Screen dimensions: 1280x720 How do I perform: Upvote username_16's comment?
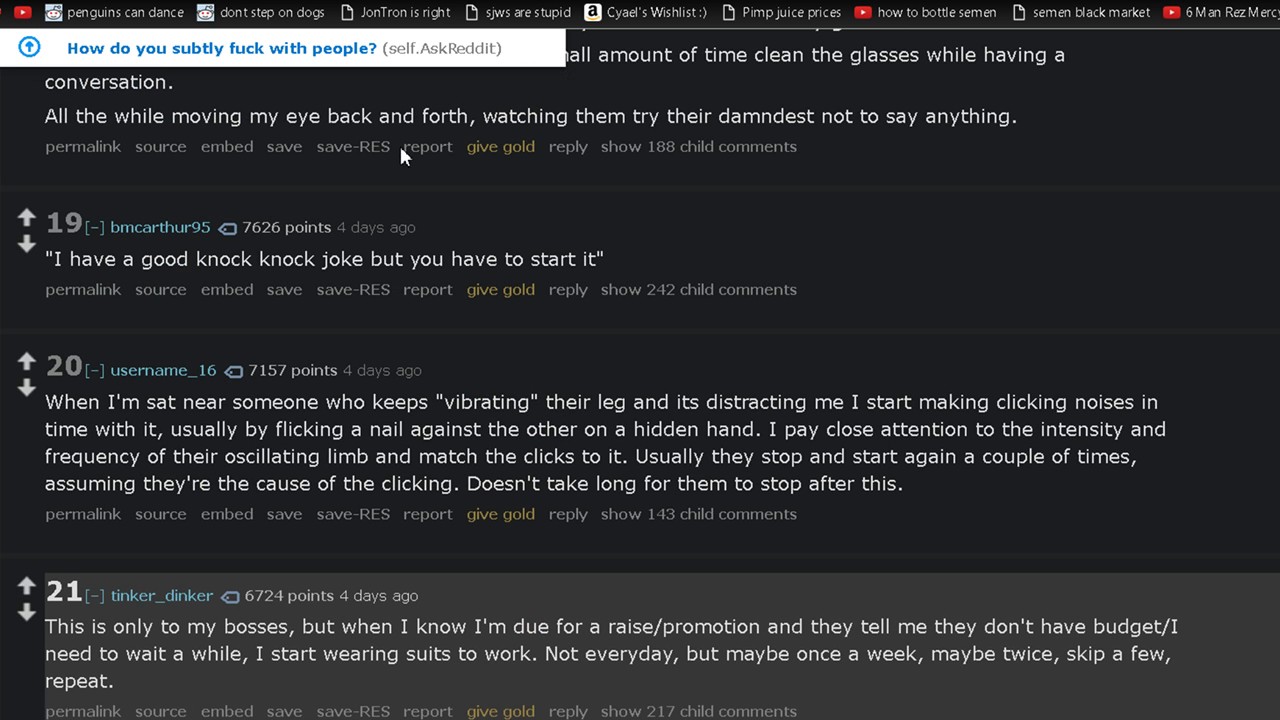point(27,360)
